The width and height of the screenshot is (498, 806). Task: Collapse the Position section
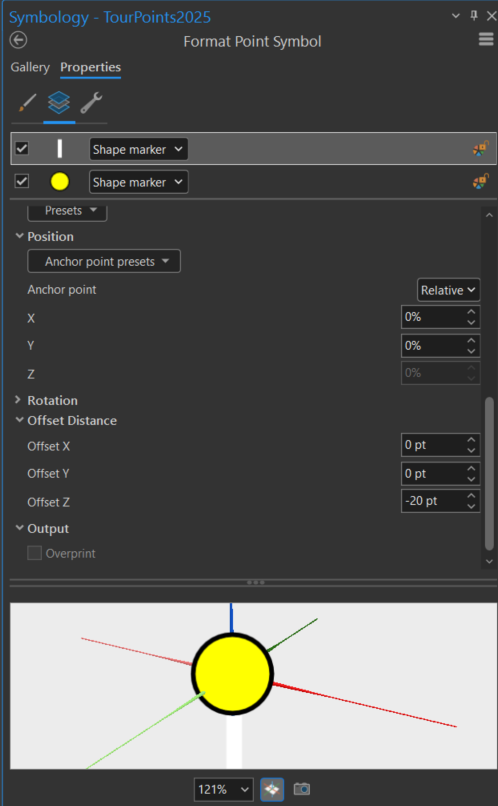pyautogui.click(x=20, y=236)
